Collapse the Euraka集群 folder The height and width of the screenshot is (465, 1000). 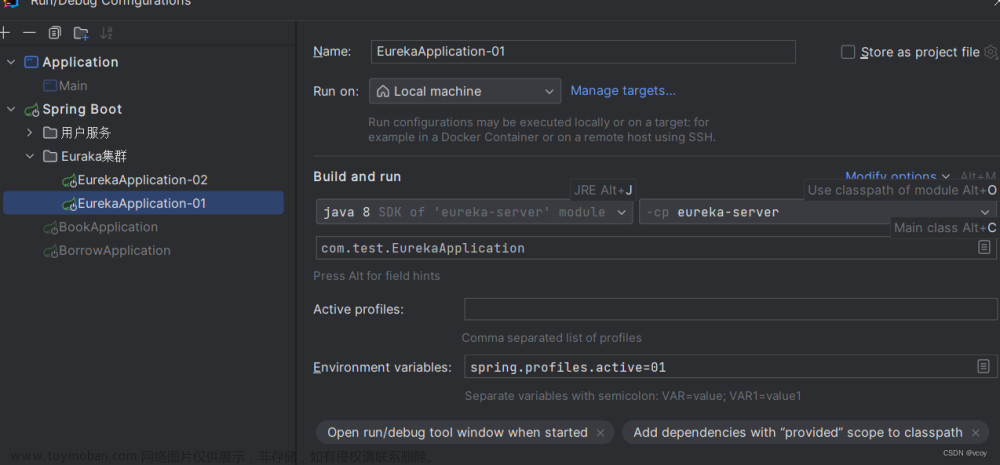(x=29, y=156)
